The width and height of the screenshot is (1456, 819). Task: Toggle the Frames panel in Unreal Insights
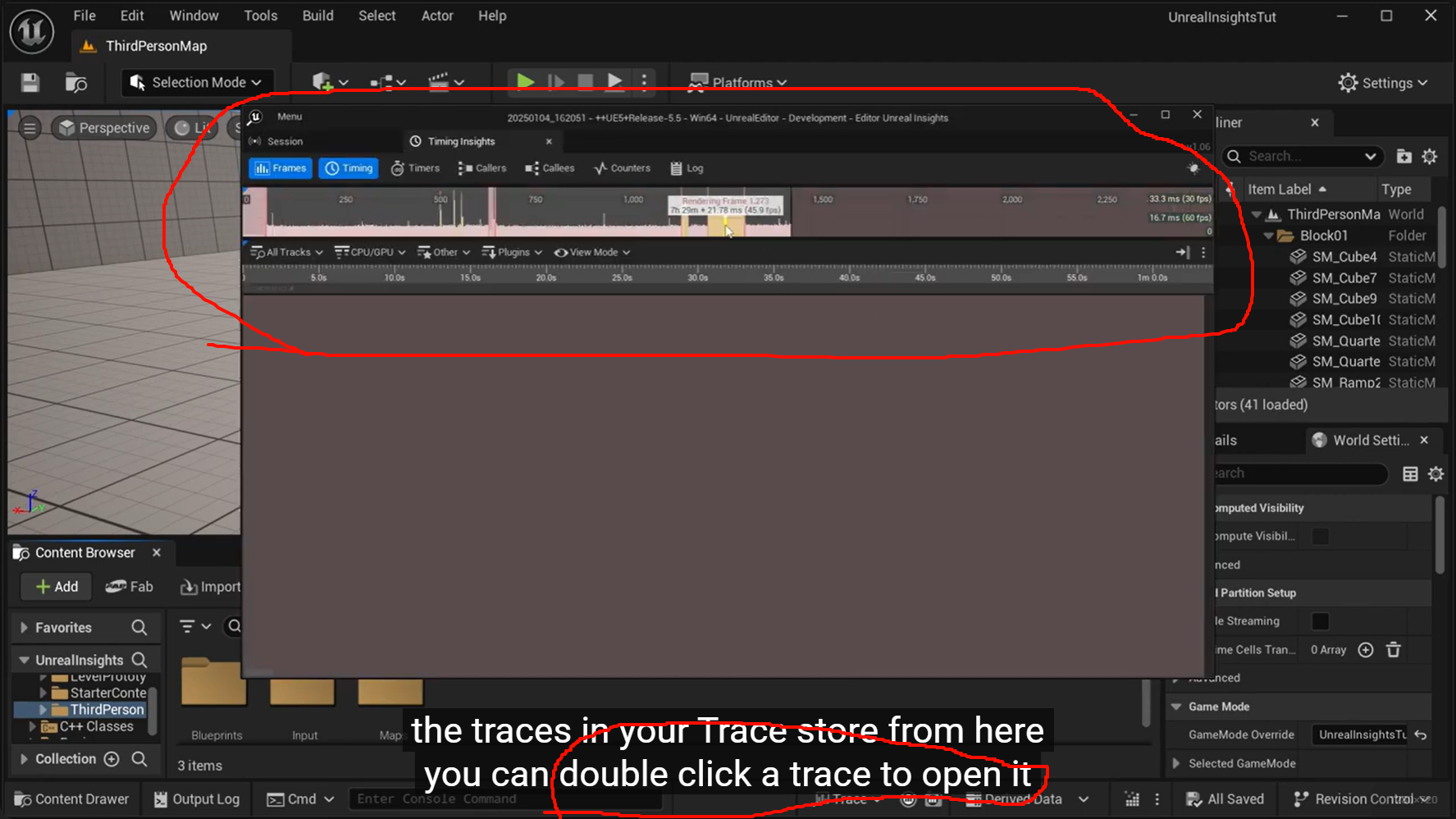pyautogui.click(x=281, y=168)
